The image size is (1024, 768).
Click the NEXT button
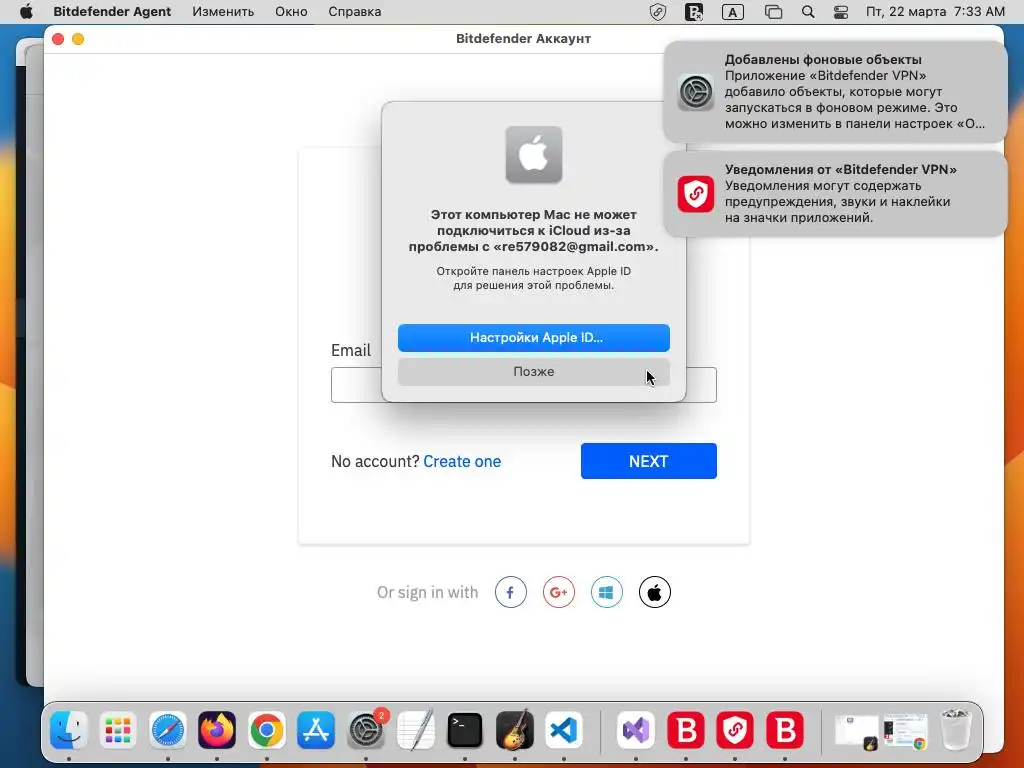click(x=648, y=461)
